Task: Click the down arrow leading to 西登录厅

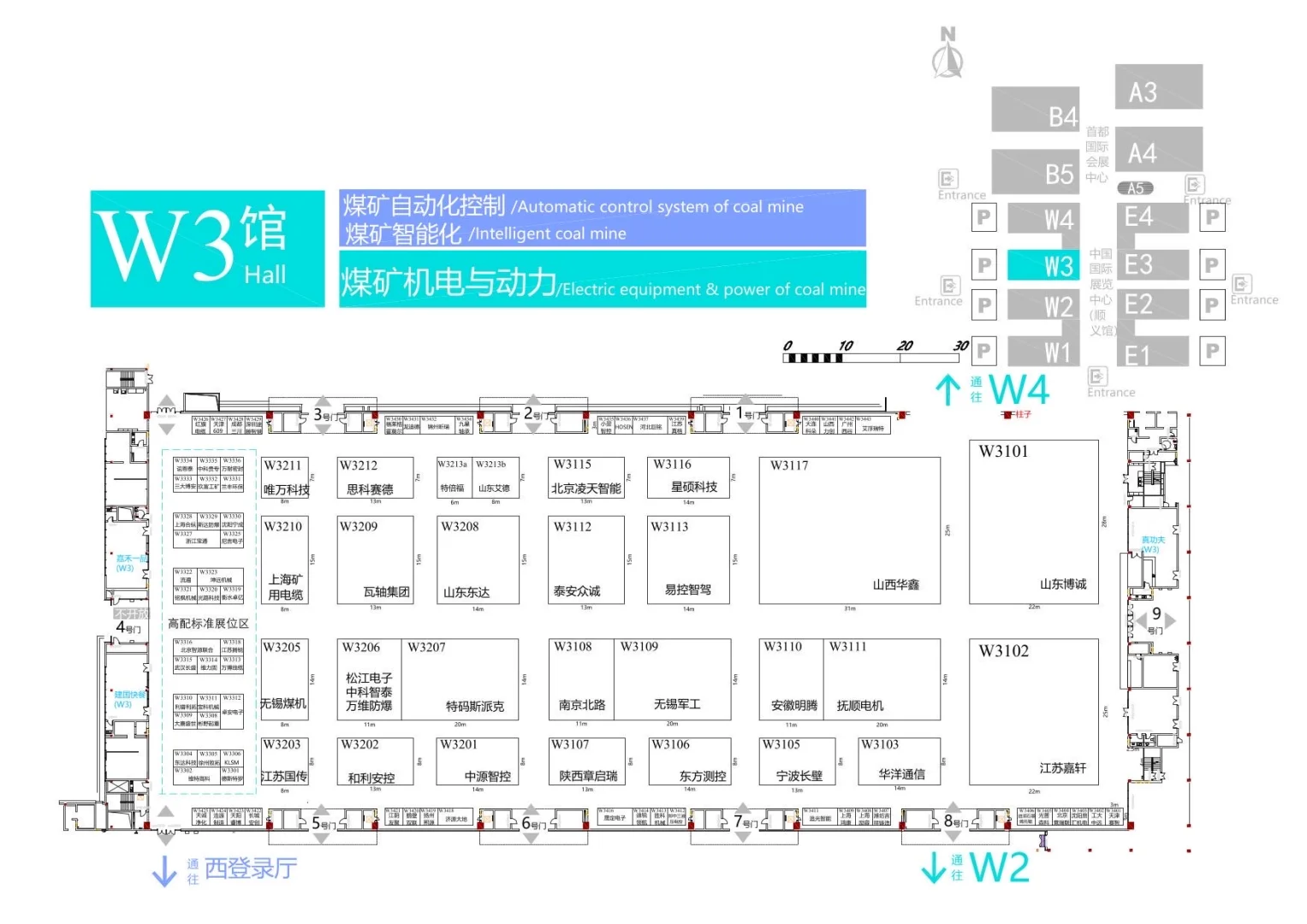Action: coord(163,871)
